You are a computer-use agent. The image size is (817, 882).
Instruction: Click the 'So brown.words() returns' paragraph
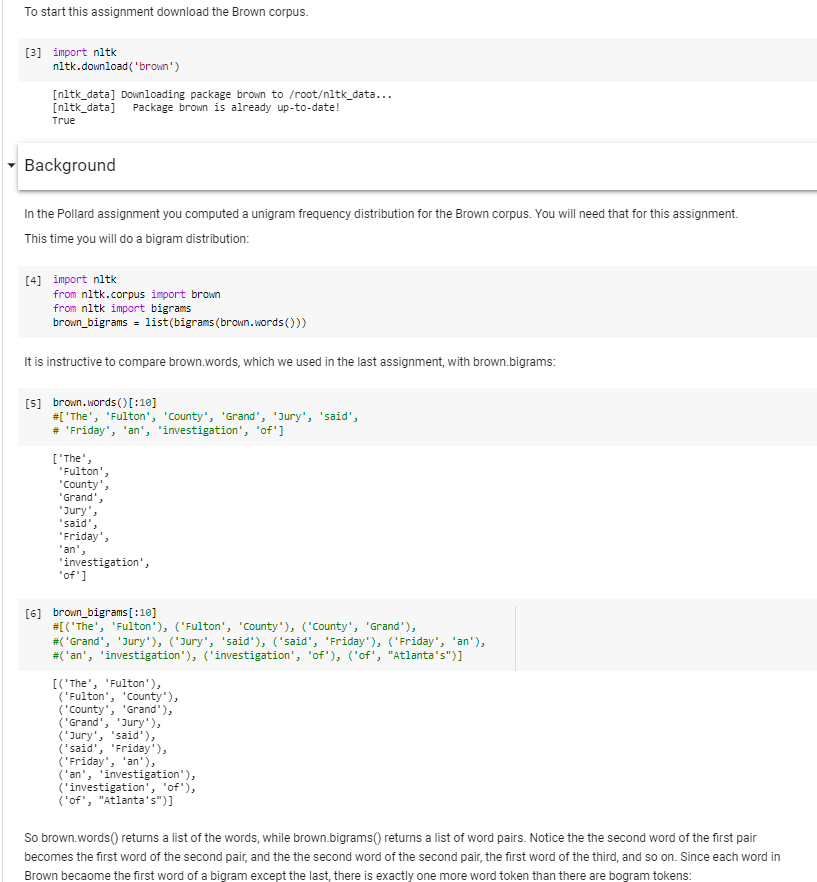point(400,858)
